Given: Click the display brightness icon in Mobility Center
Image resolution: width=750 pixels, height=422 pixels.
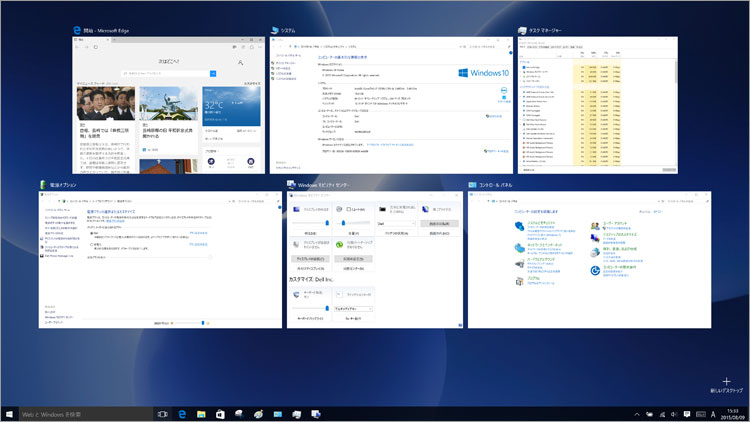Looking at the screenshot, I should tap(297, 209).
